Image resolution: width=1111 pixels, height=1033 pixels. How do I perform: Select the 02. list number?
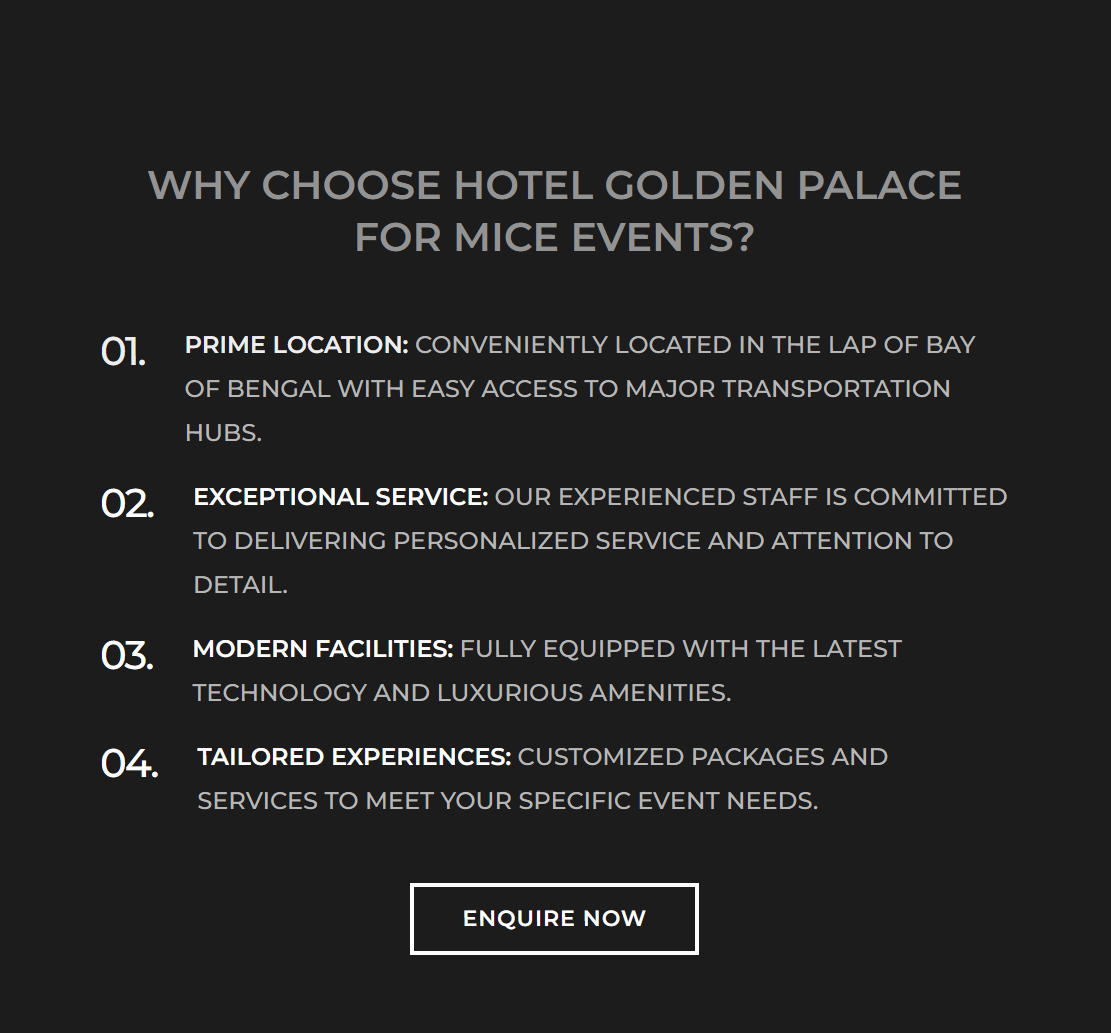(128, 504)
